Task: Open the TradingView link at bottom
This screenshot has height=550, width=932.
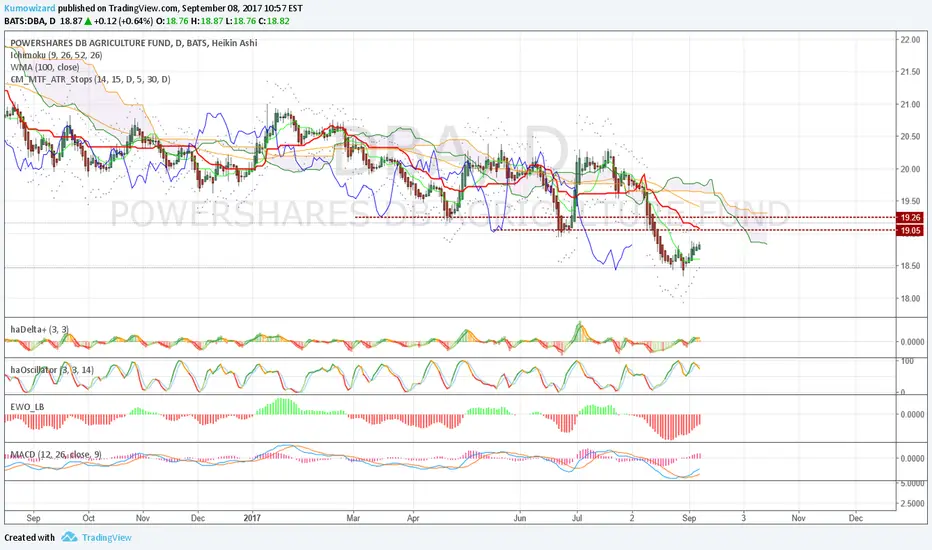Action: 106,538
